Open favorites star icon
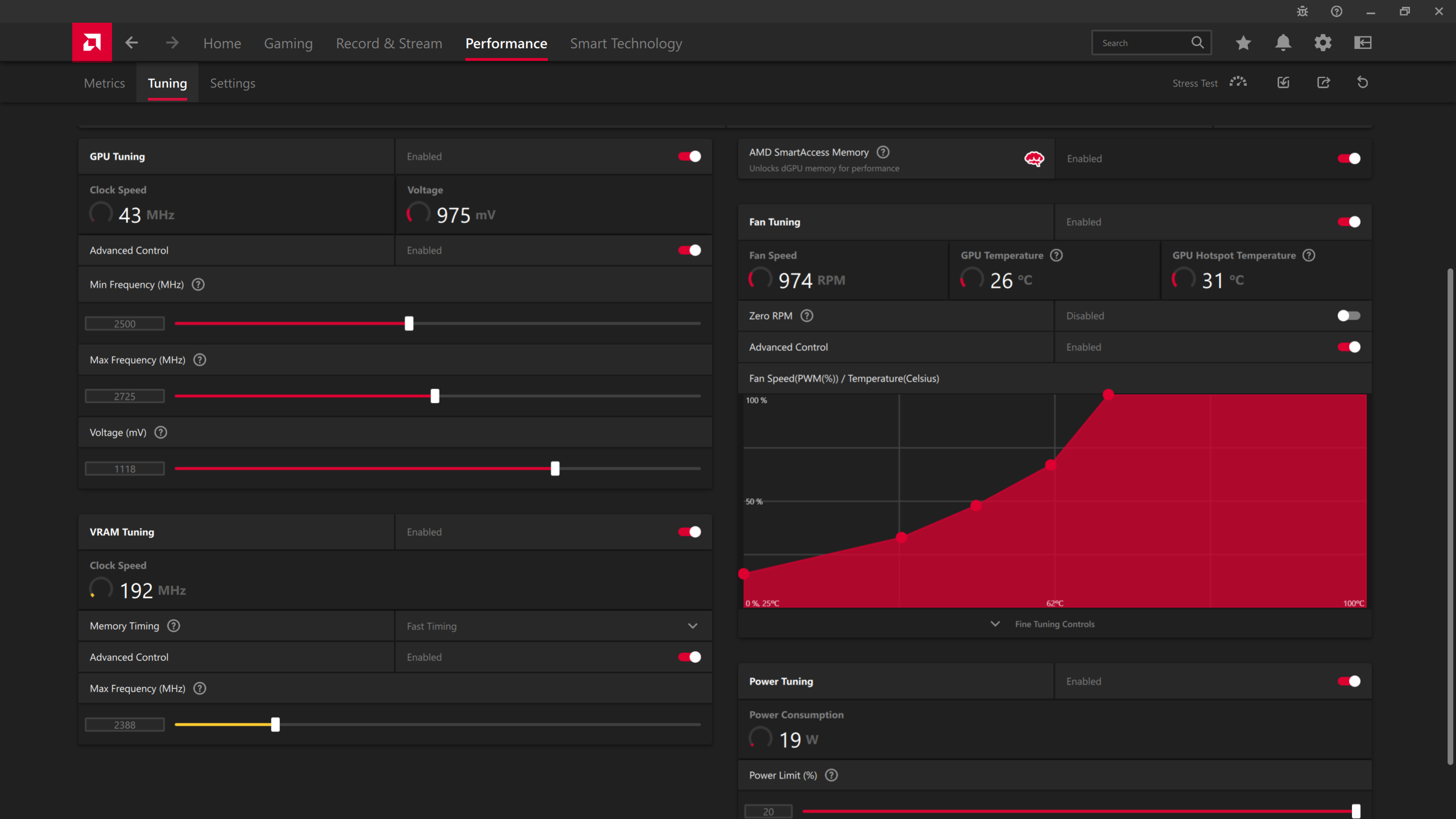Screen dimensions: 1456x819 pyautogui.click(x=1243, y=43)
